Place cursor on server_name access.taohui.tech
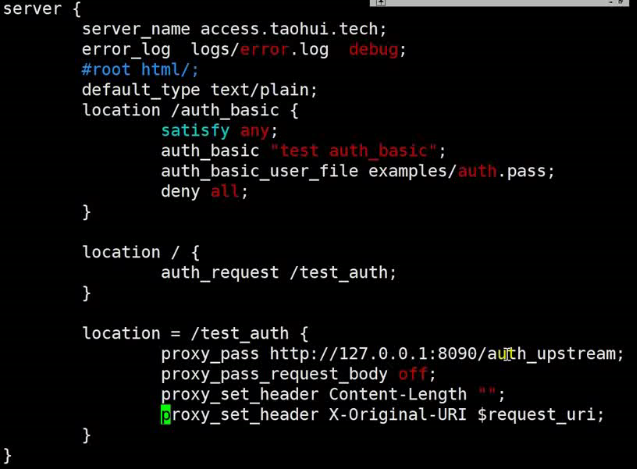The width and height of the screenshot is (637, 469). (x=234, y=30)
